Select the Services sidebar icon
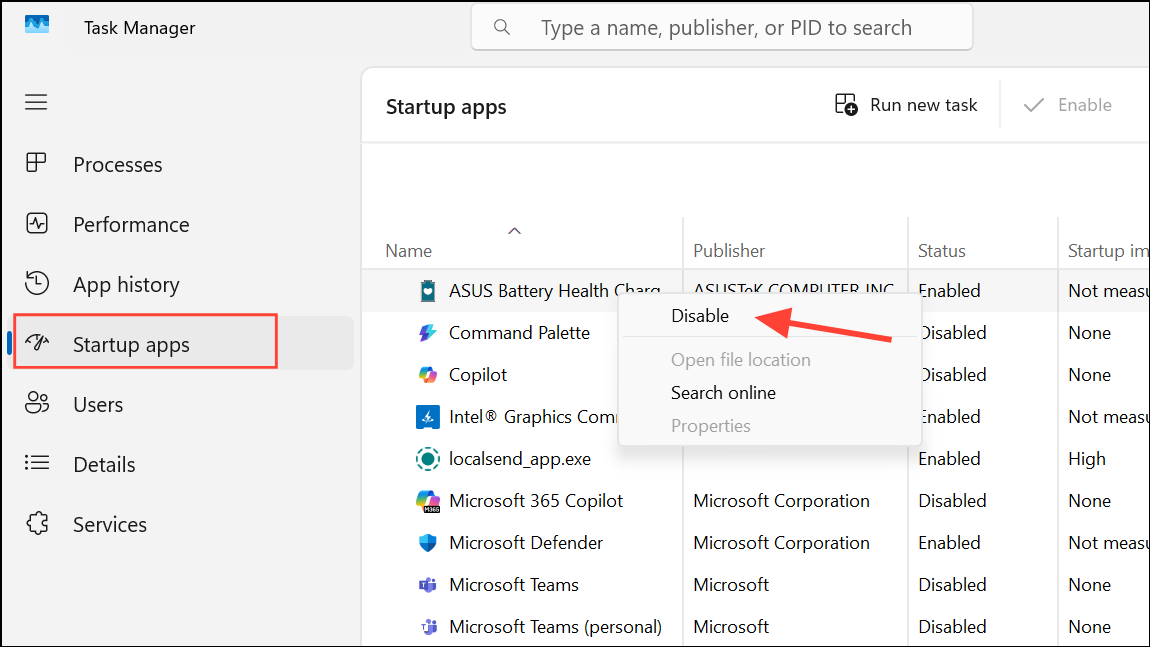This screenshot has width=1150, height=647. click(x=36, y=524)
